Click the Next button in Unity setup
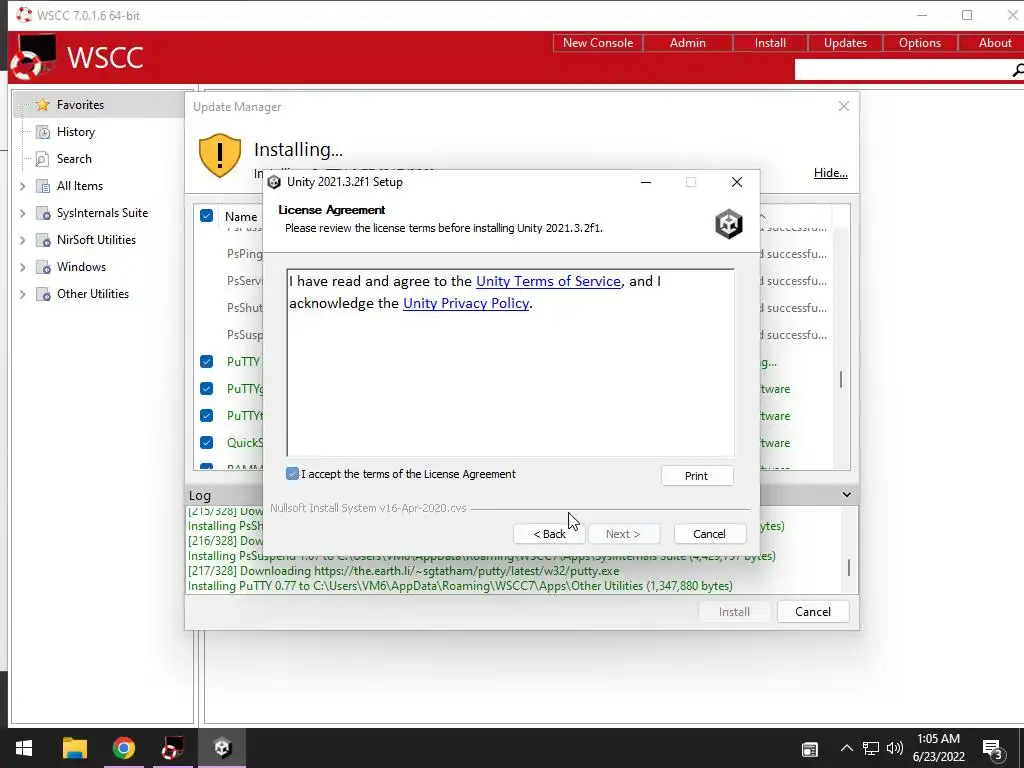 click(623, 534)
